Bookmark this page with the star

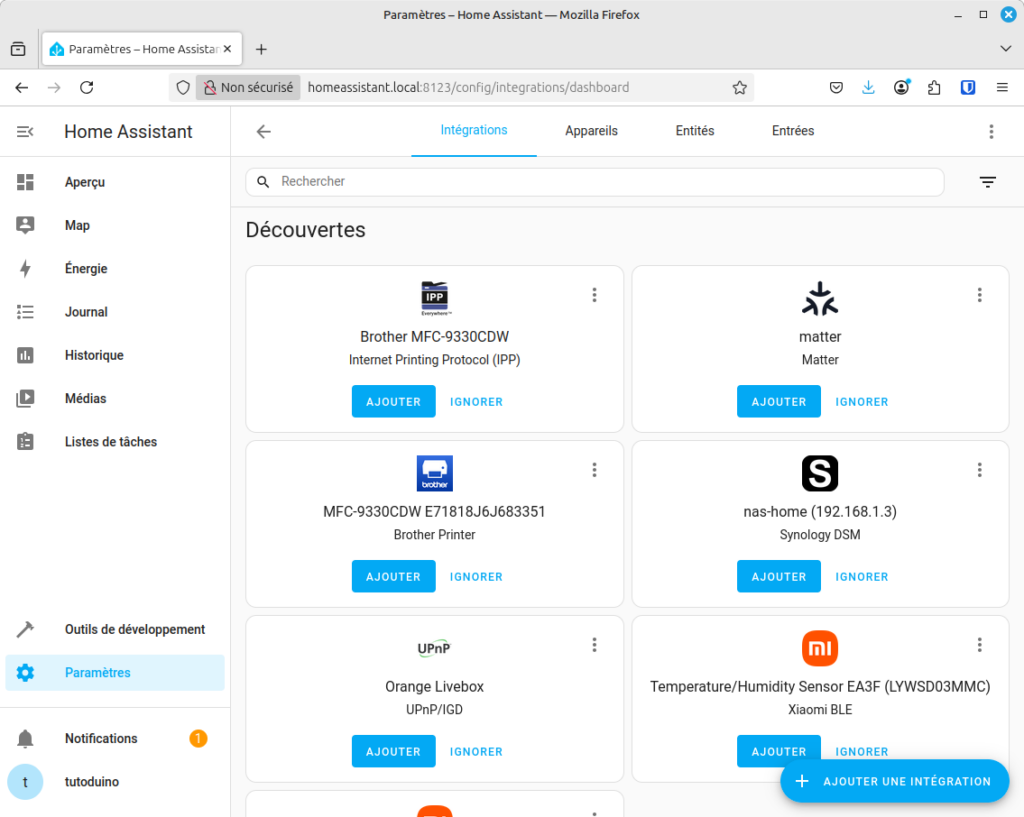(x=739, y=88)
